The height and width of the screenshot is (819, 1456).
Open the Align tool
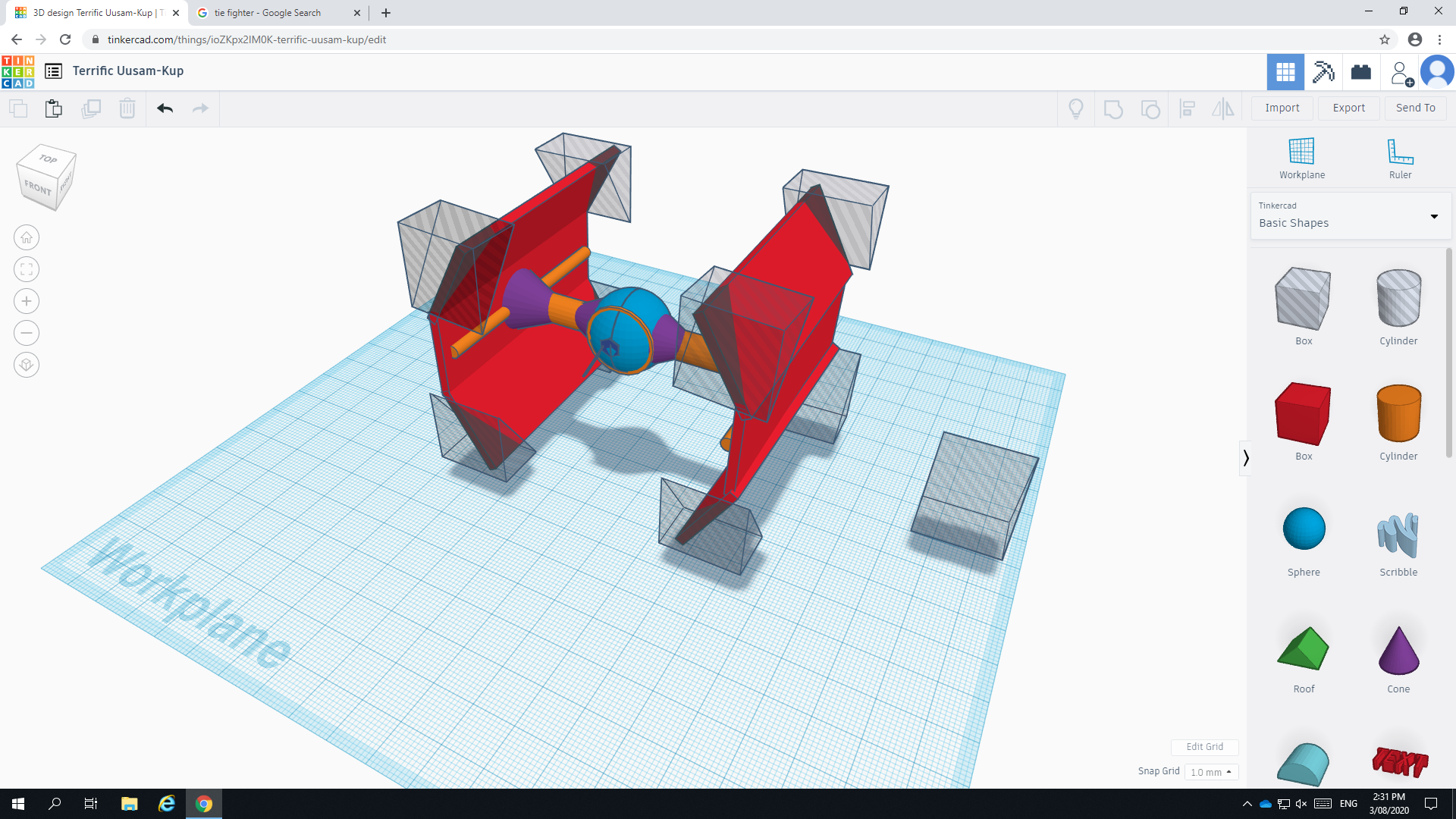1188,109
